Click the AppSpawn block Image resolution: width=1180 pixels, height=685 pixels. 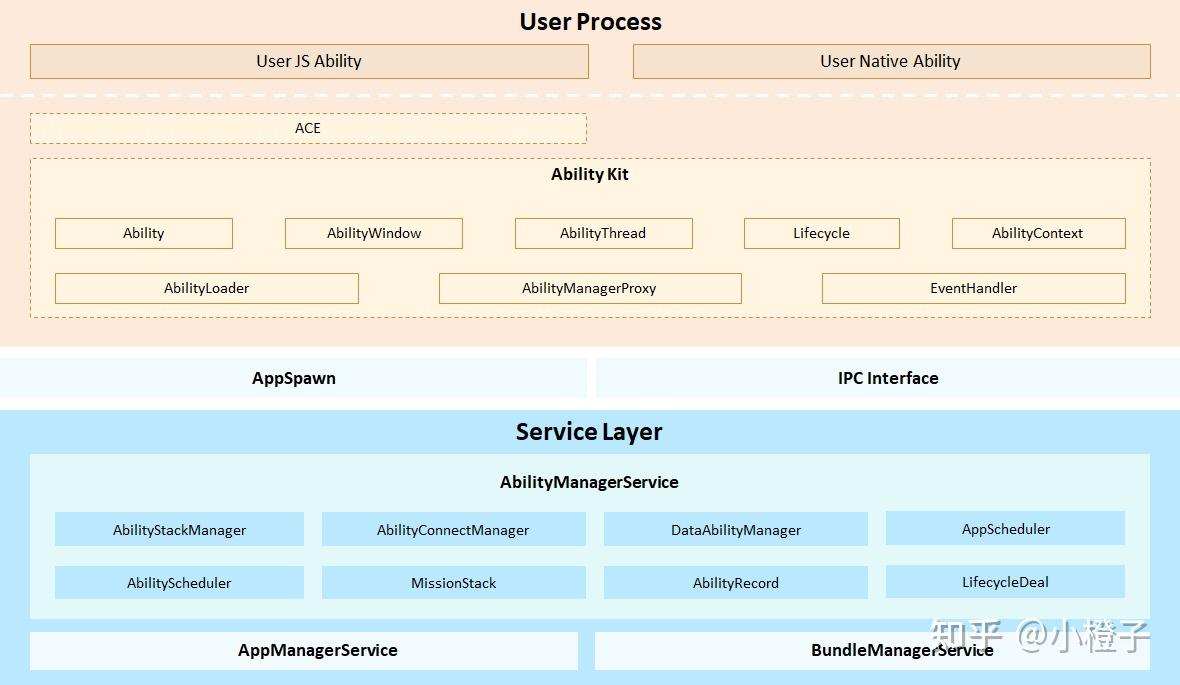294,378
